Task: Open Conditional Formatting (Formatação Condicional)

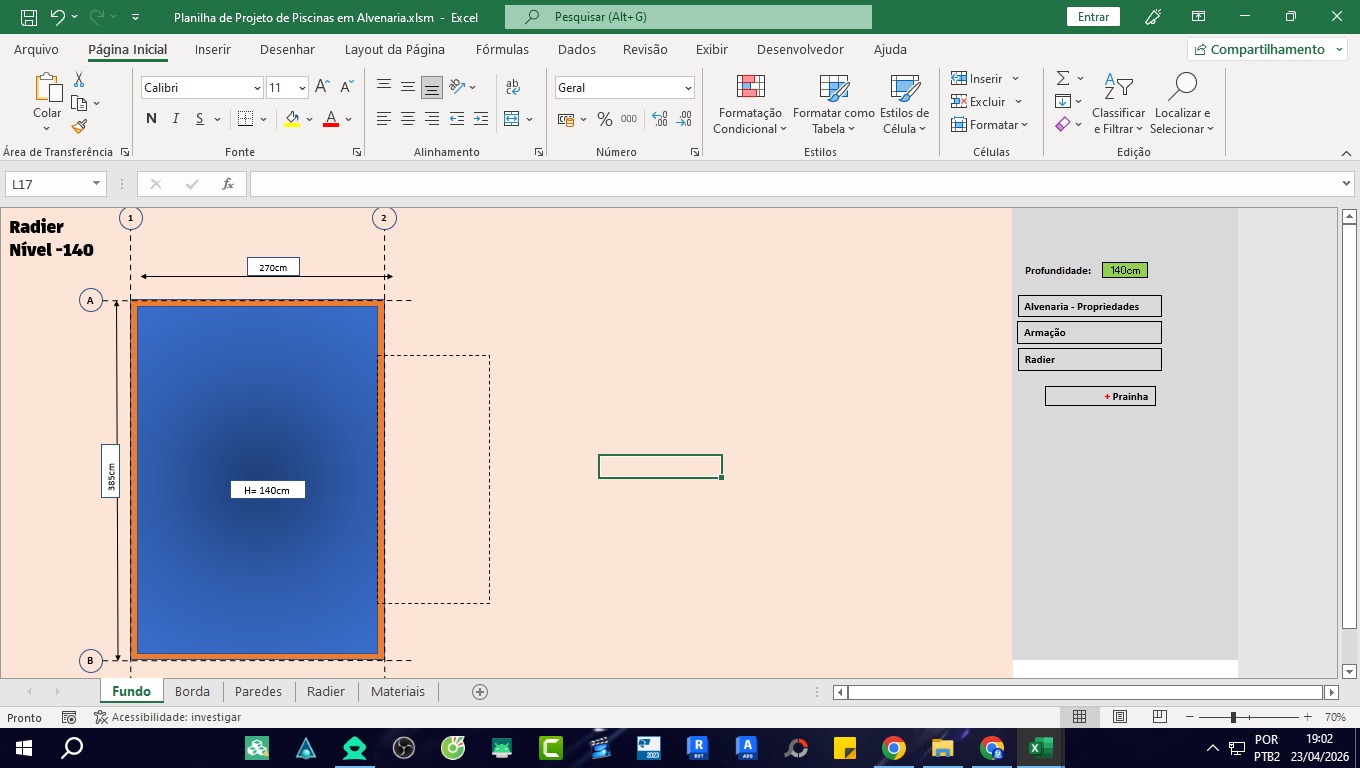Action: click(751, 105)
